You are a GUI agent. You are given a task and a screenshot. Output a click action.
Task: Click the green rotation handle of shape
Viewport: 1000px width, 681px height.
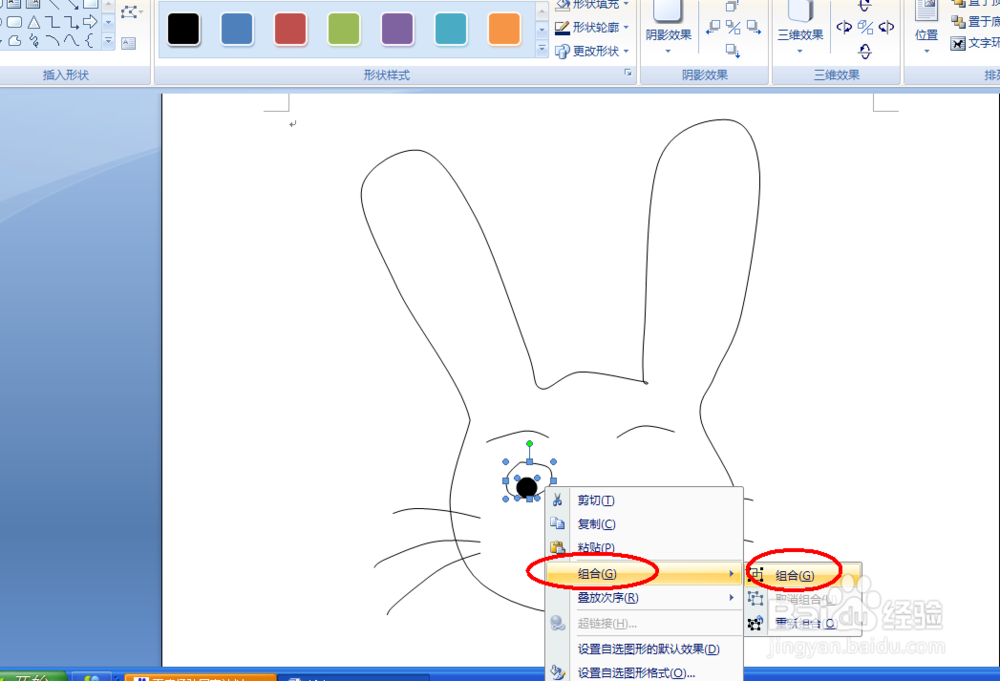(x=529, y=444)
